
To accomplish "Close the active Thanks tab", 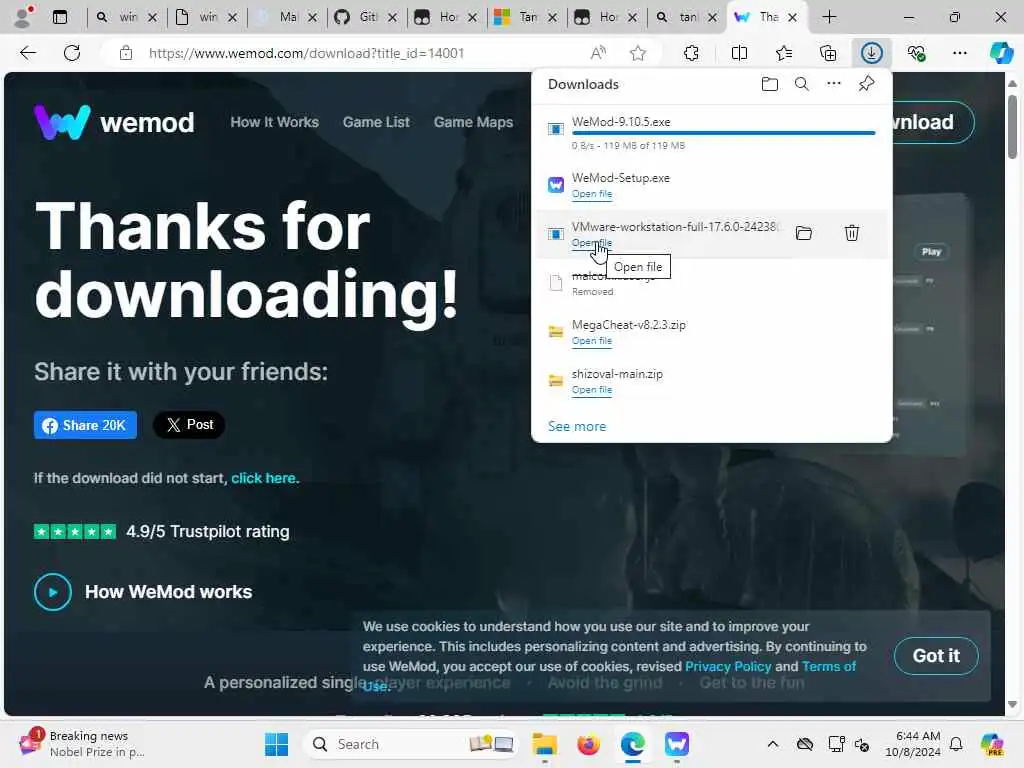I will coord(792,18).
